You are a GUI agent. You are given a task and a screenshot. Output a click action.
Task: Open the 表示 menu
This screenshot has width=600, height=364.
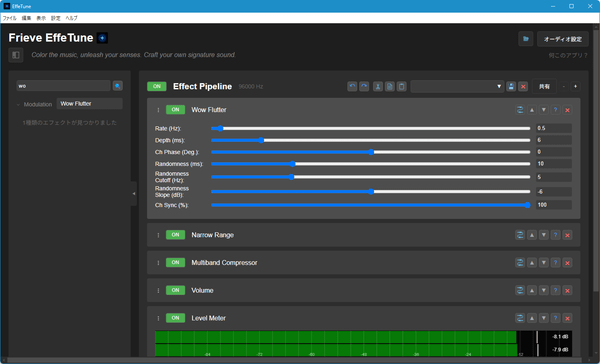click(41, 18)
